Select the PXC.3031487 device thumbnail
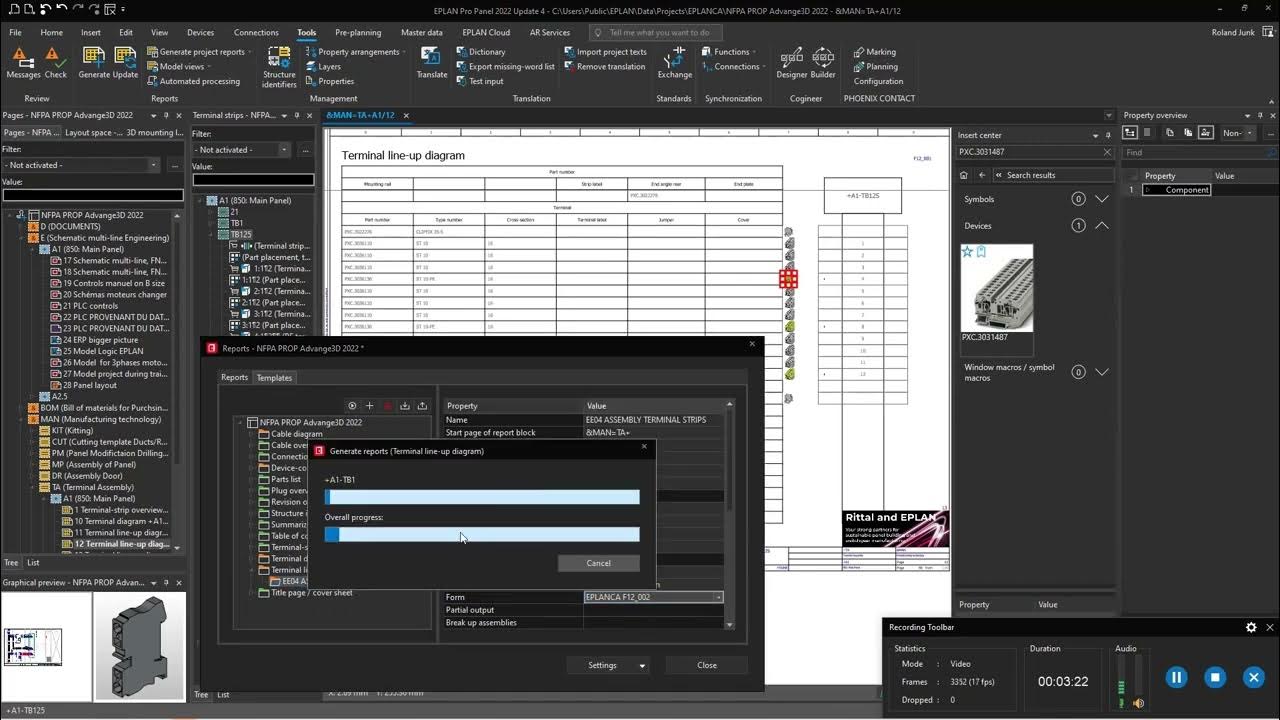The image size is (1280, 720). 996,288
